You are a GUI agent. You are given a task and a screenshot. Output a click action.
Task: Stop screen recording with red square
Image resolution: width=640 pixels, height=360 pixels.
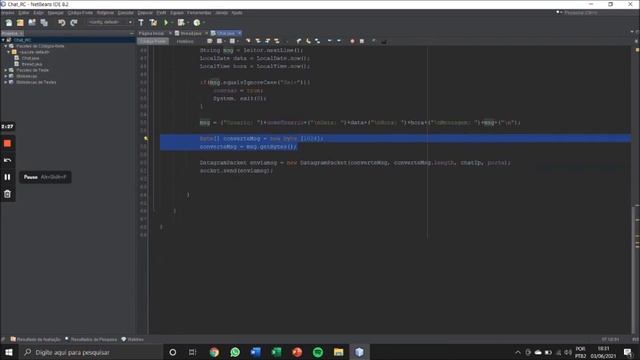[x=7, y=144]
